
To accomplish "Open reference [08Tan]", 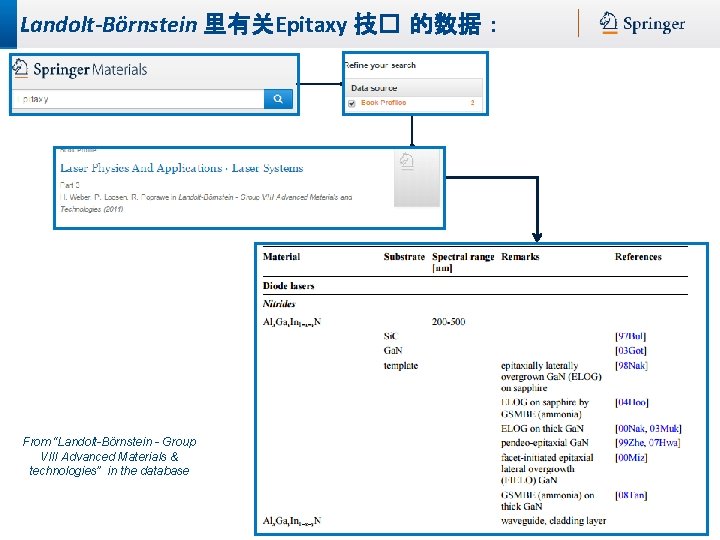I will (x=631, y=495).
